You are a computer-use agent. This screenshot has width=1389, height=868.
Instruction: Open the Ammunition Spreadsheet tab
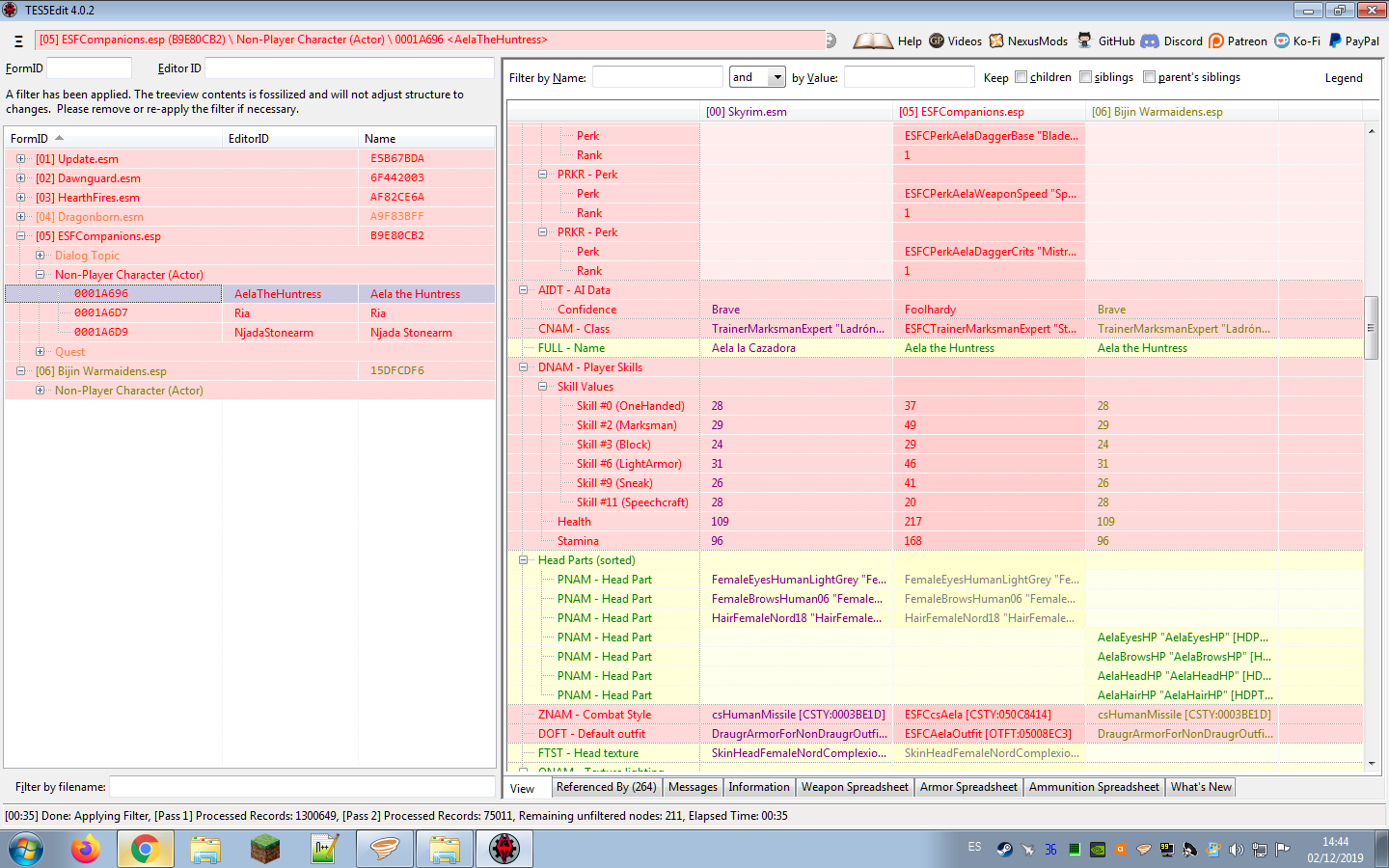click(x=1094, y=787)
